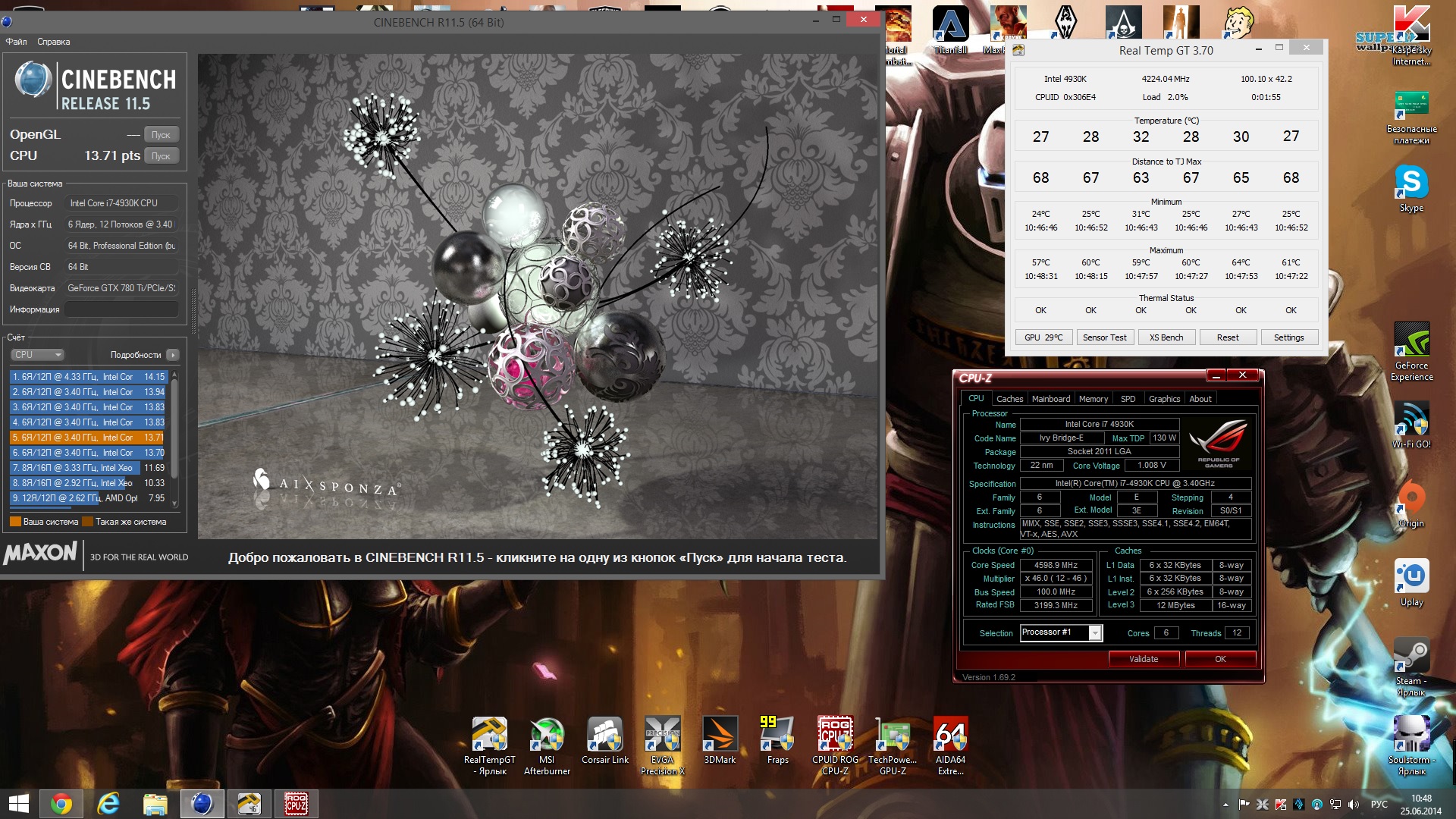Switch to Cinebench in the taskbar
Screen dimensions: 1456x819
tap(202, 804)
